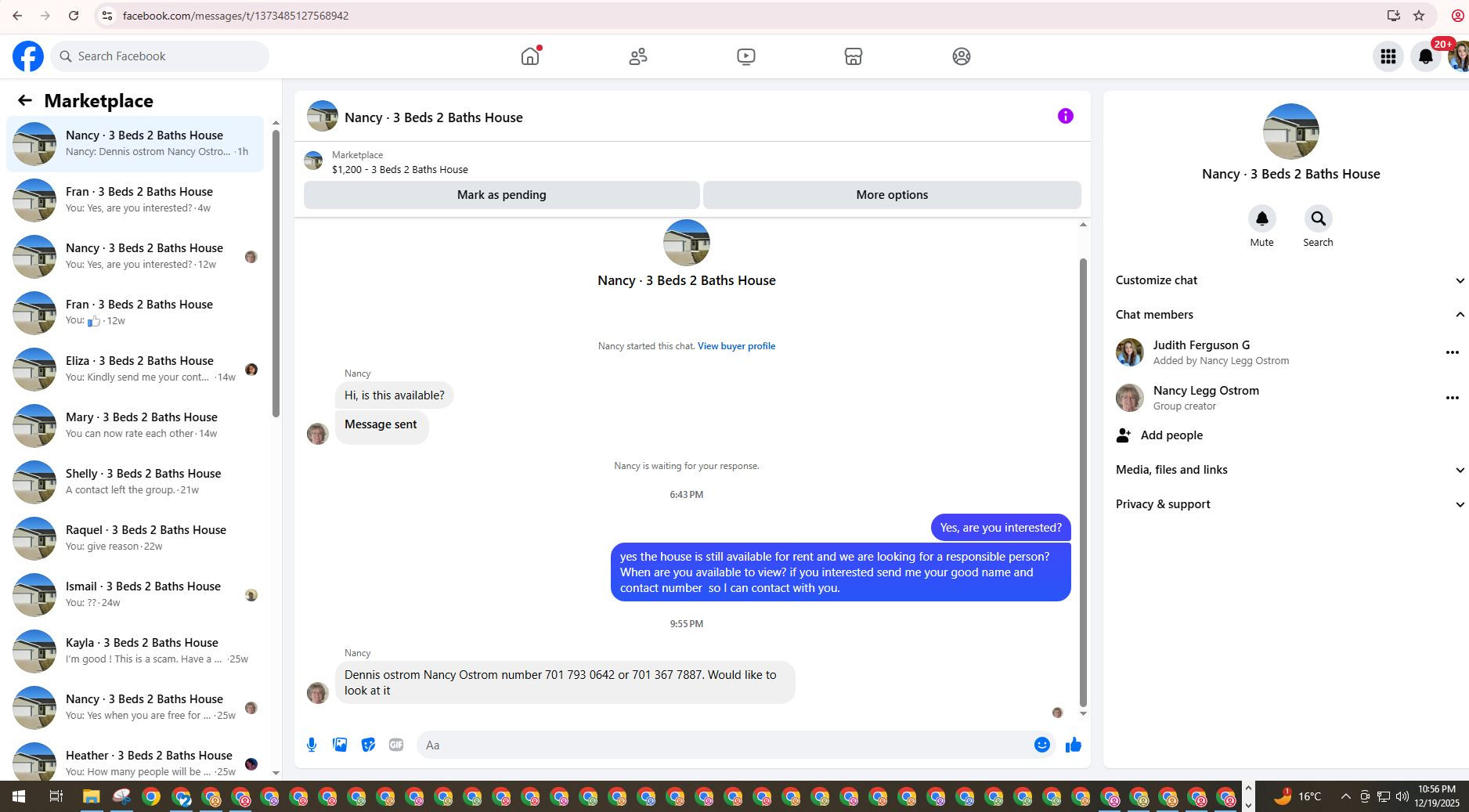This screenshot has height=812, width=1469.
Task: Open Shelly · 3 Beds 2 Baths House chat
Action: click(135, 482)
